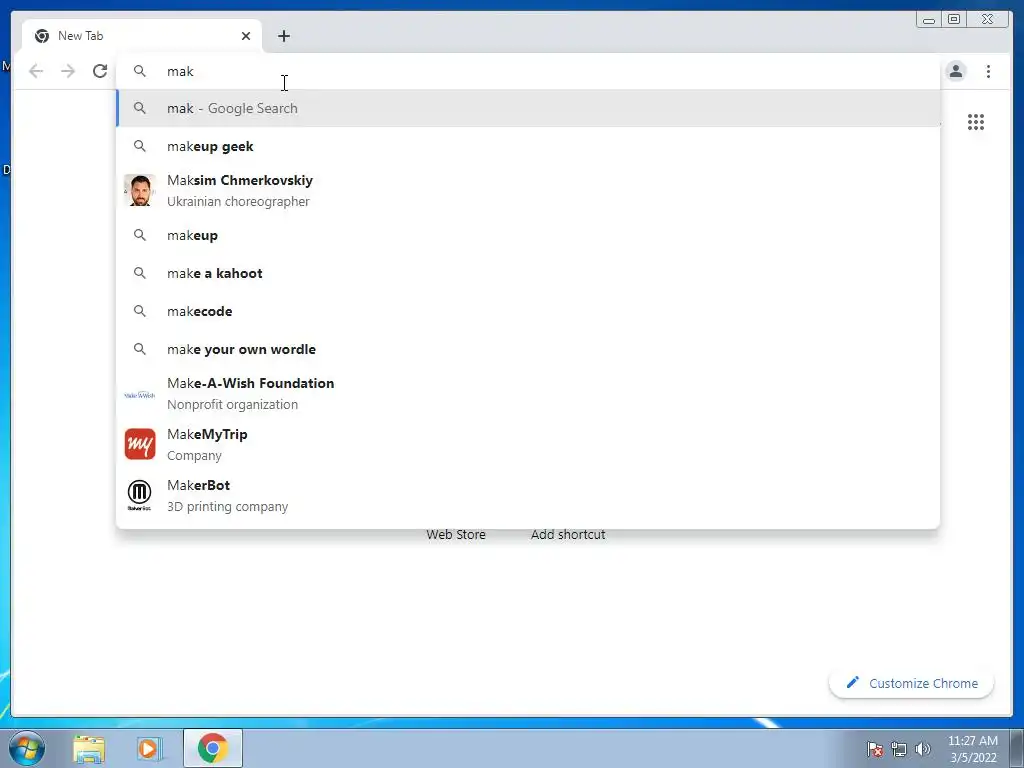
Task: Reload the page with the refresh icon
Action: tap(100, 71)
